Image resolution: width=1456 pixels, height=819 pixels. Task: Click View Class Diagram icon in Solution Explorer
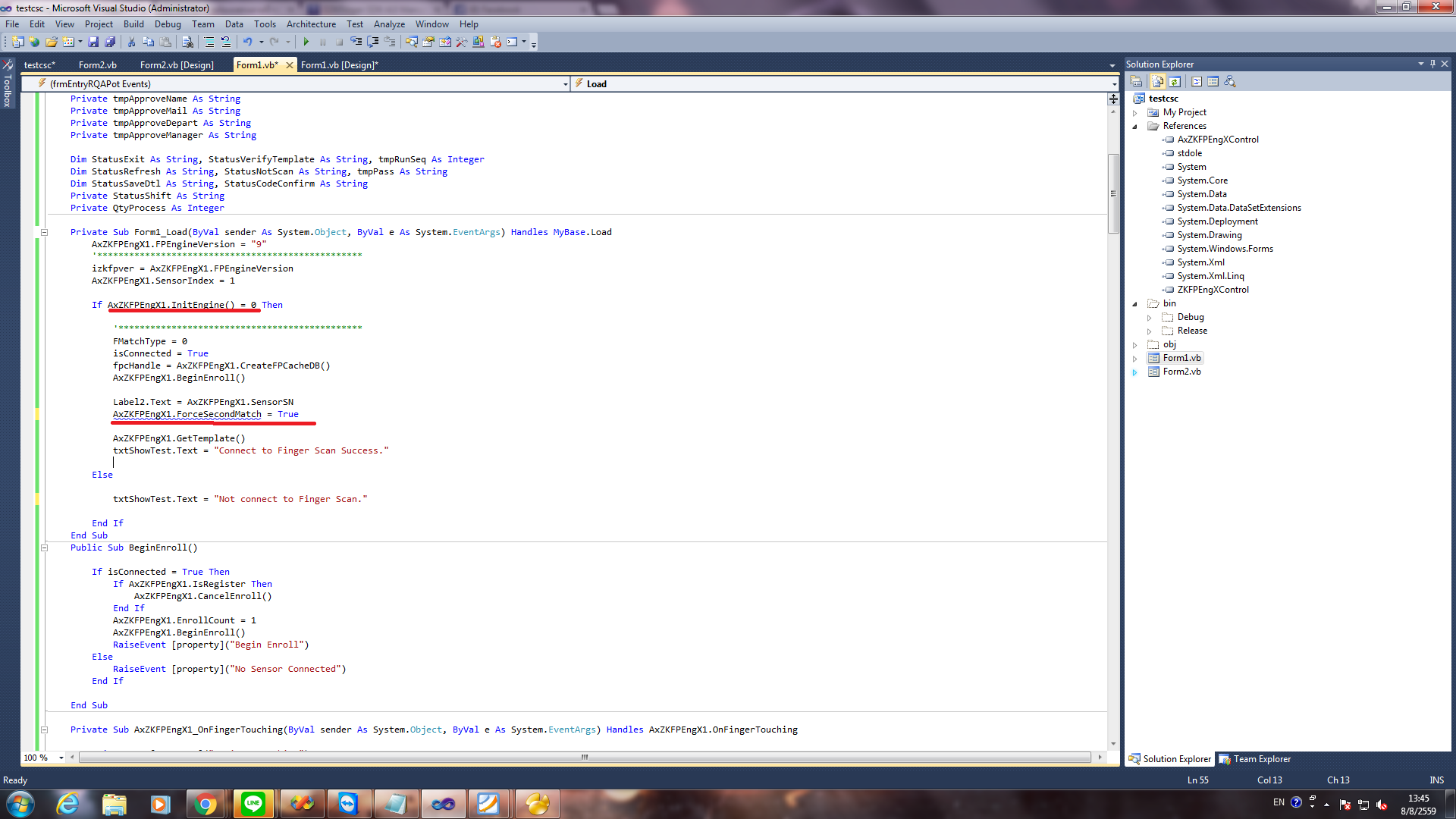tap(1230, 81)
